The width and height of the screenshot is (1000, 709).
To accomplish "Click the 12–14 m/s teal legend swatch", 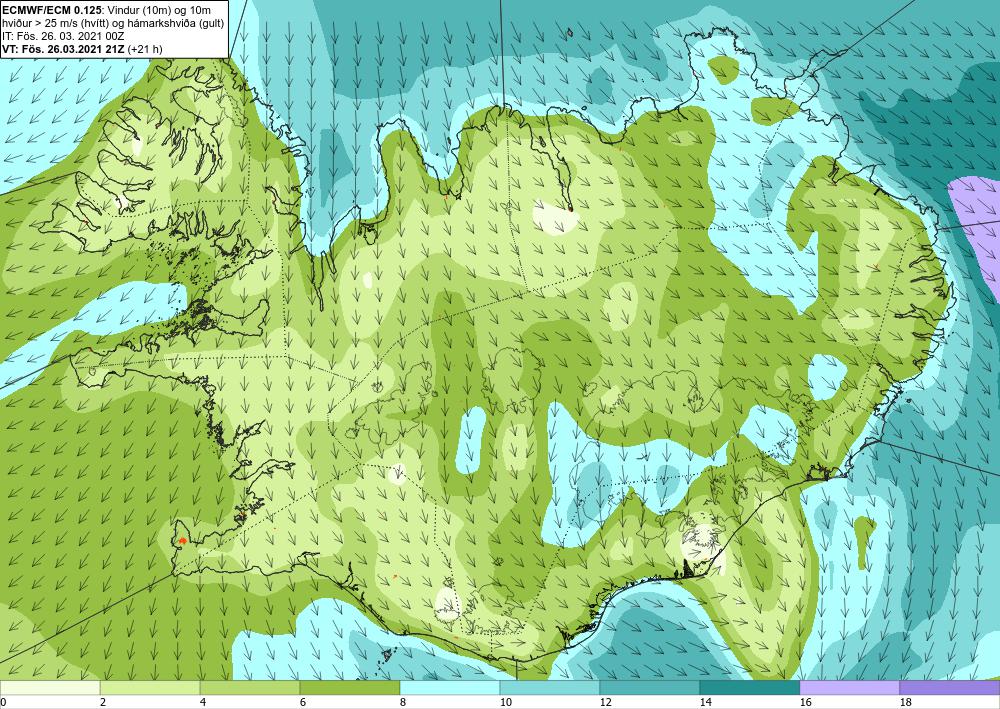I will [650, 687].
